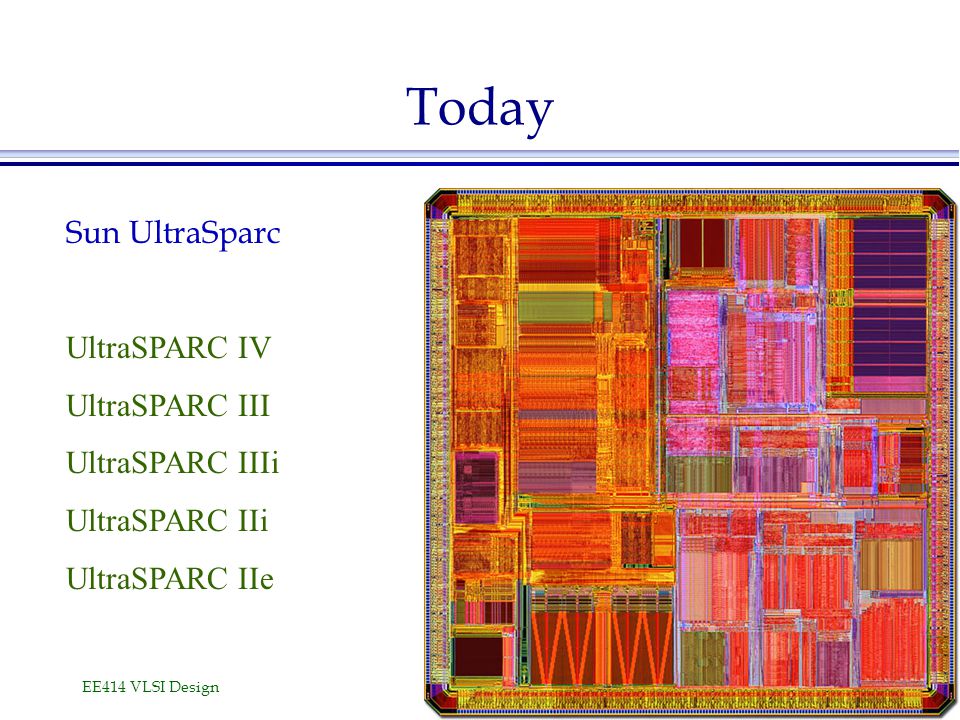This screenshot has height=720, width=960.
Task: Click the 'EE414 VLSI Design' footer text
Action: [x=151, y=687]
